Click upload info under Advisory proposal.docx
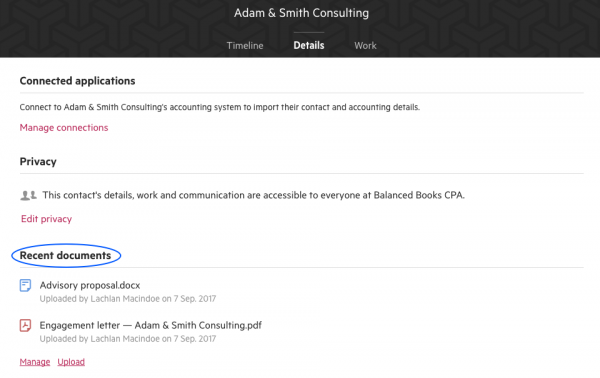 (128, 298)
